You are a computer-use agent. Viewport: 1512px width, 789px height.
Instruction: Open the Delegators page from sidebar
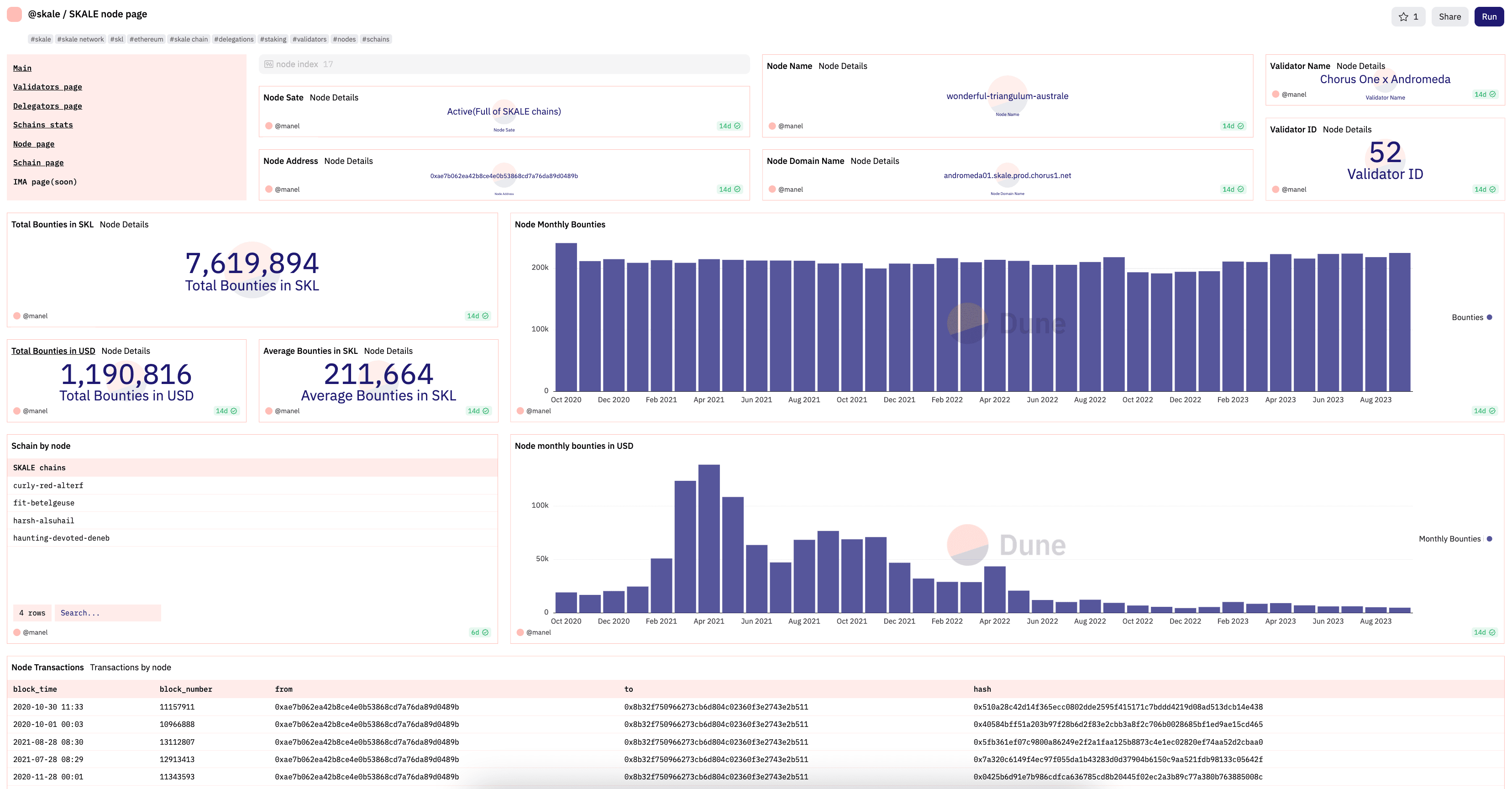pos(47,106)
